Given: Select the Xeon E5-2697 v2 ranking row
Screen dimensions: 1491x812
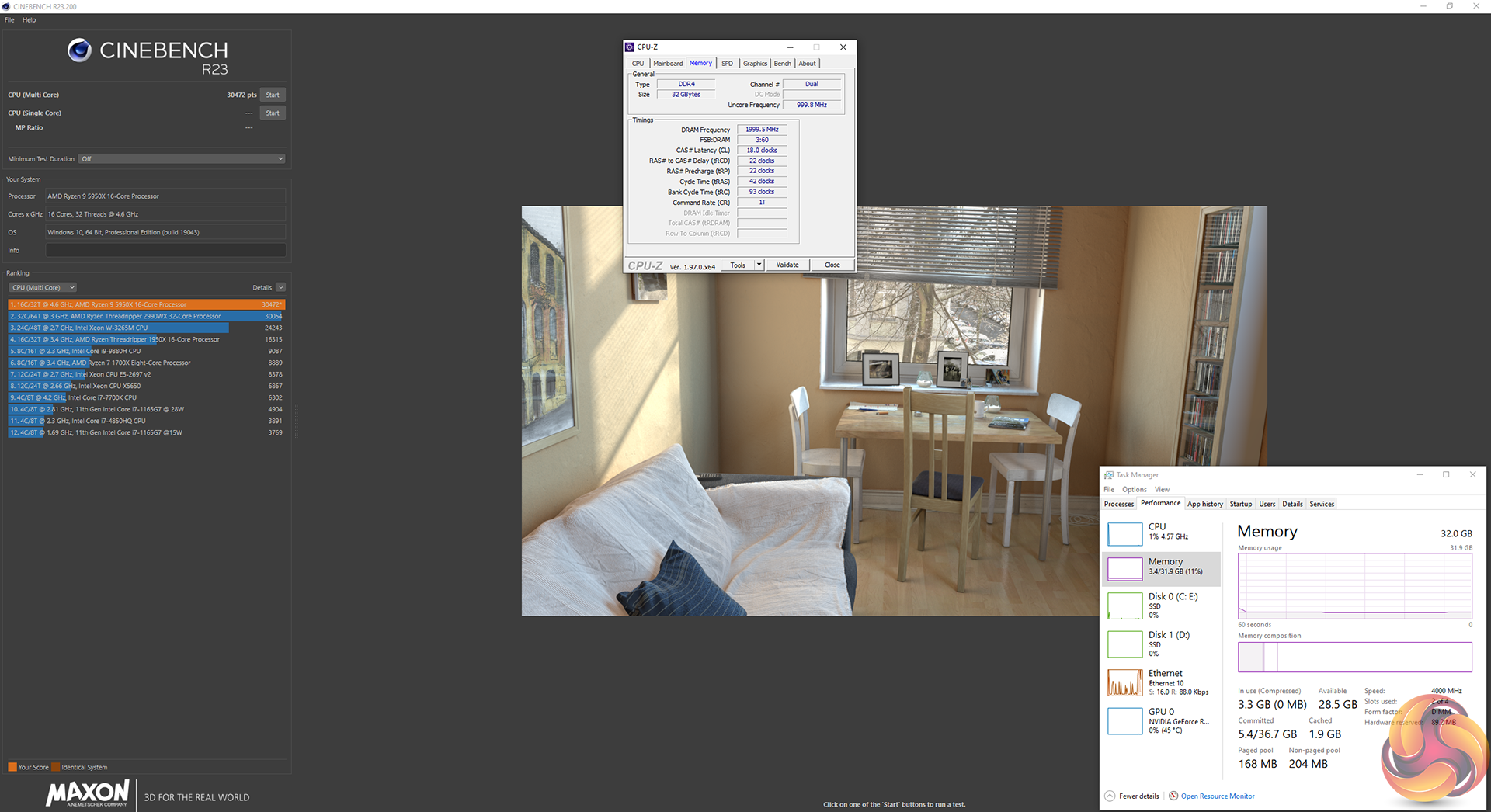Looking at the screenshot, I should (147, 374).
